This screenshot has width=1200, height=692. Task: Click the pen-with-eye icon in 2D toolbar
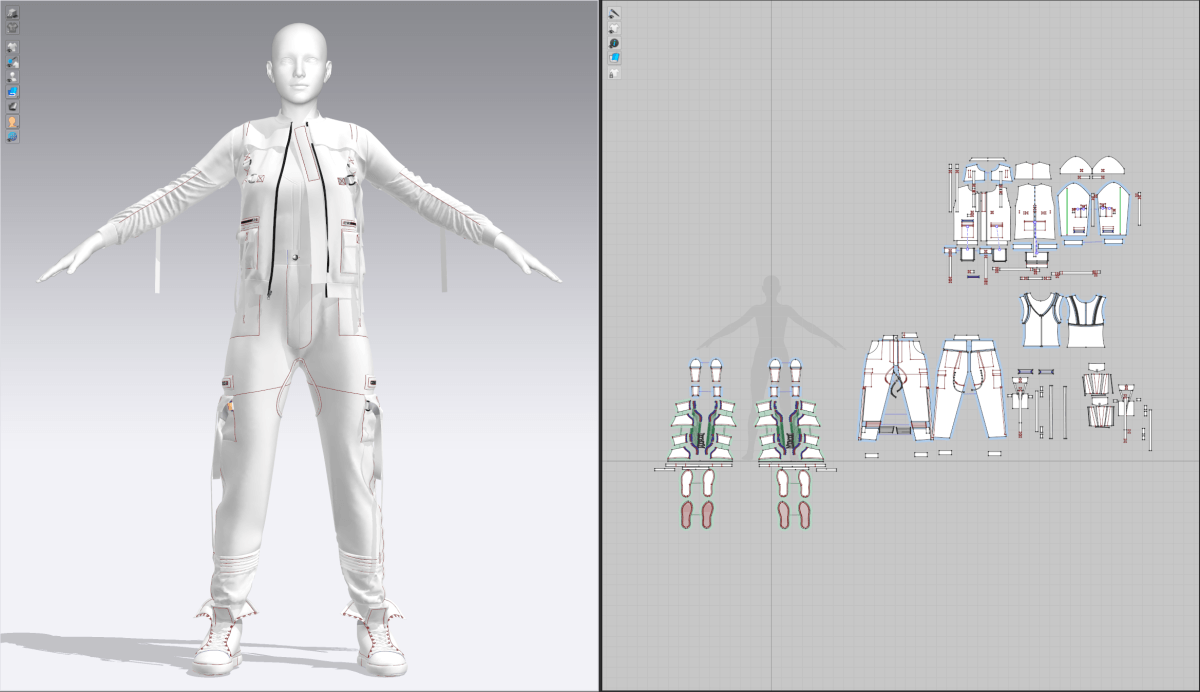[613, 13]
